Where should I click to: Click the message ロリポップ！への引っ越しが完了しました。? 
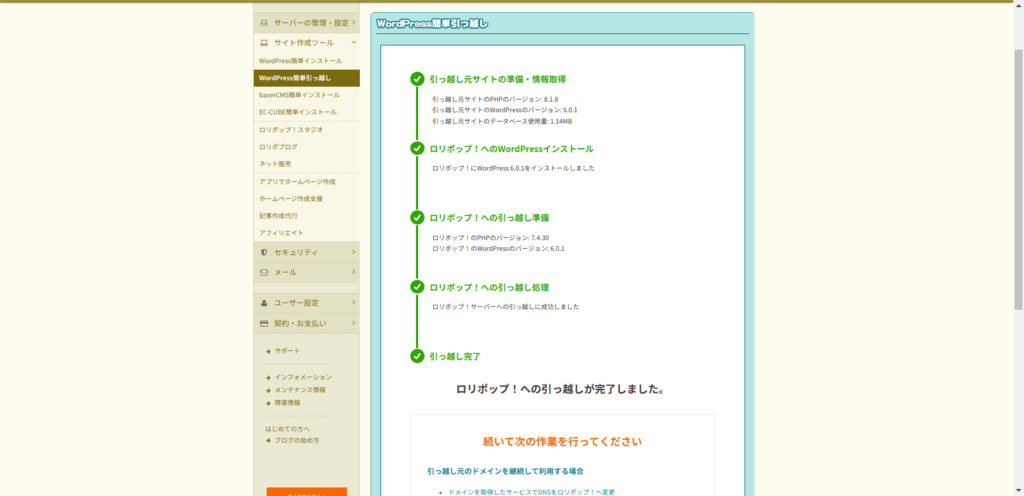tap(561, 390)
